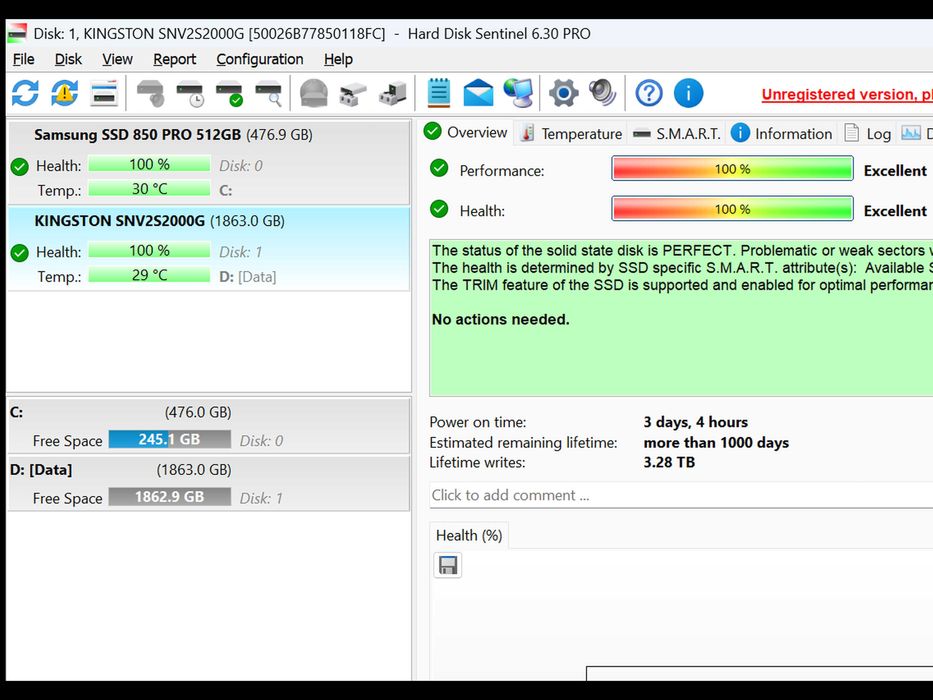Viewport: 933px width, 700px height.
Task: Select the KINGSTON SNV2S2000G disk entry
Action: (208, 248)
